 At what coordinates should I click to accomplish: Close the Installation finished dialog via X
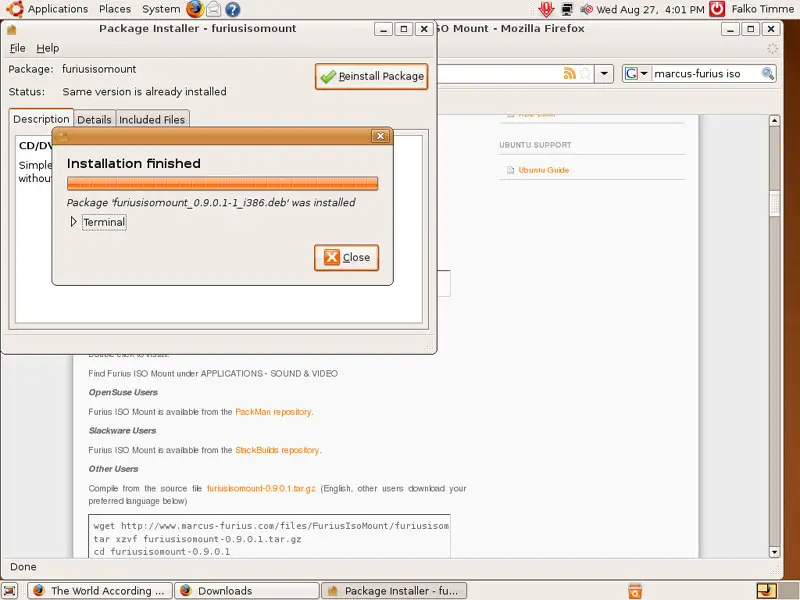(380, 136)
